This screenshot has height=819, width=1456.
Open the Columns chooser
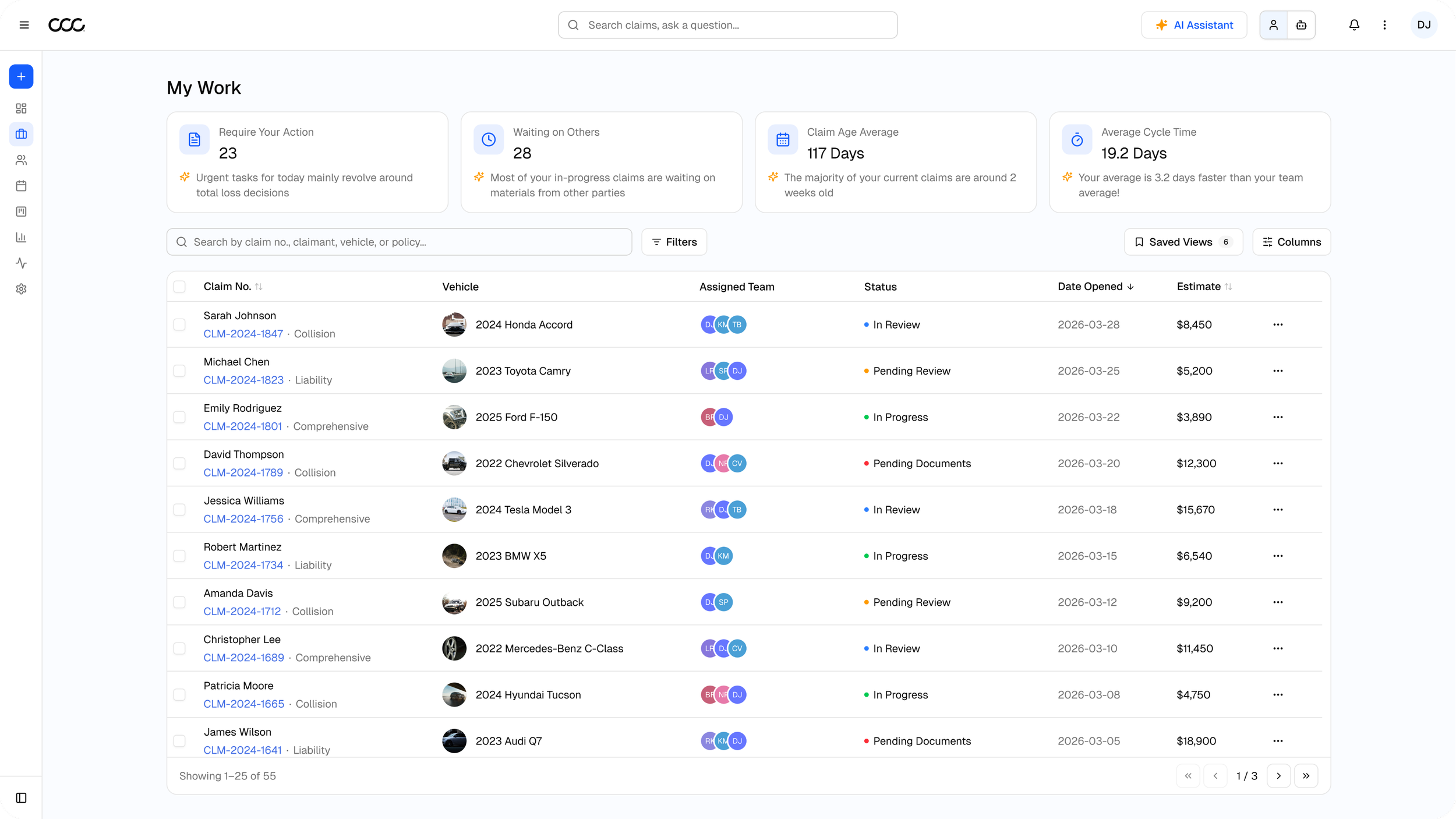point(1291,242)
